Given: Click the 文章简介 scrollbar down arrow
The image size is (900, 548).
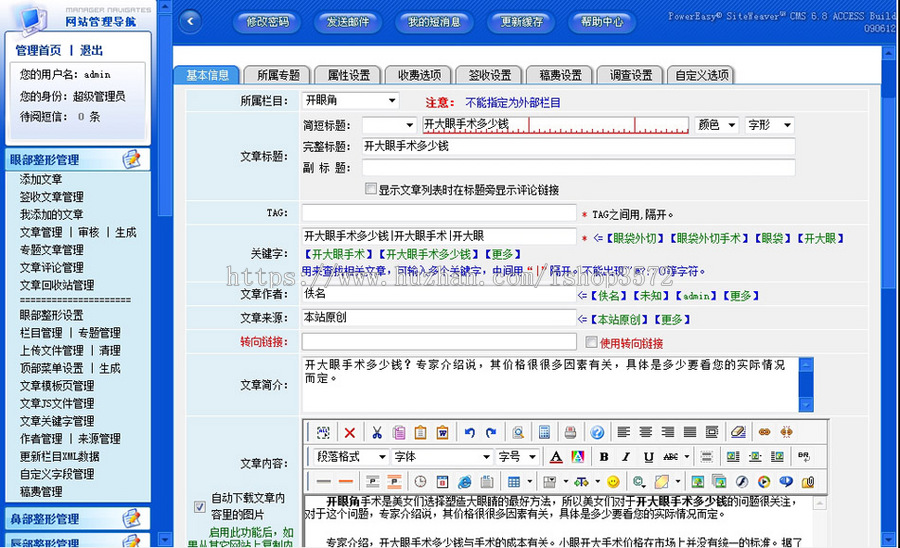Looking at the screenshot, I should [806, 405].
